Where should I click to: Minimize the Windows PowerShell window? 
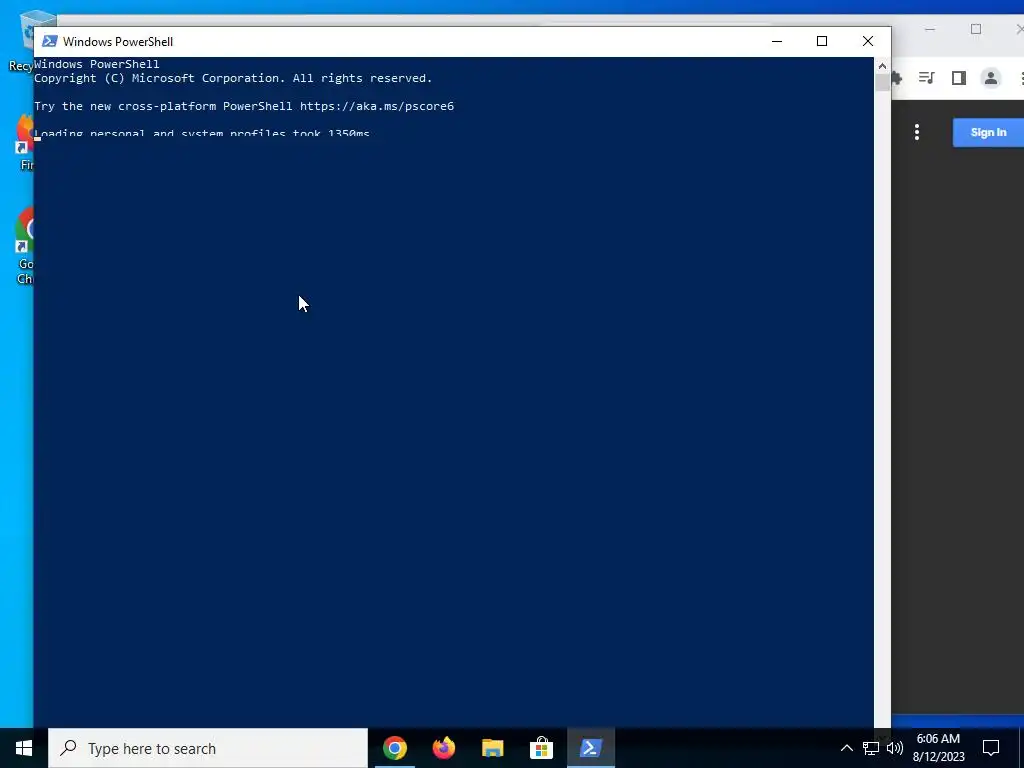[776, 41]
